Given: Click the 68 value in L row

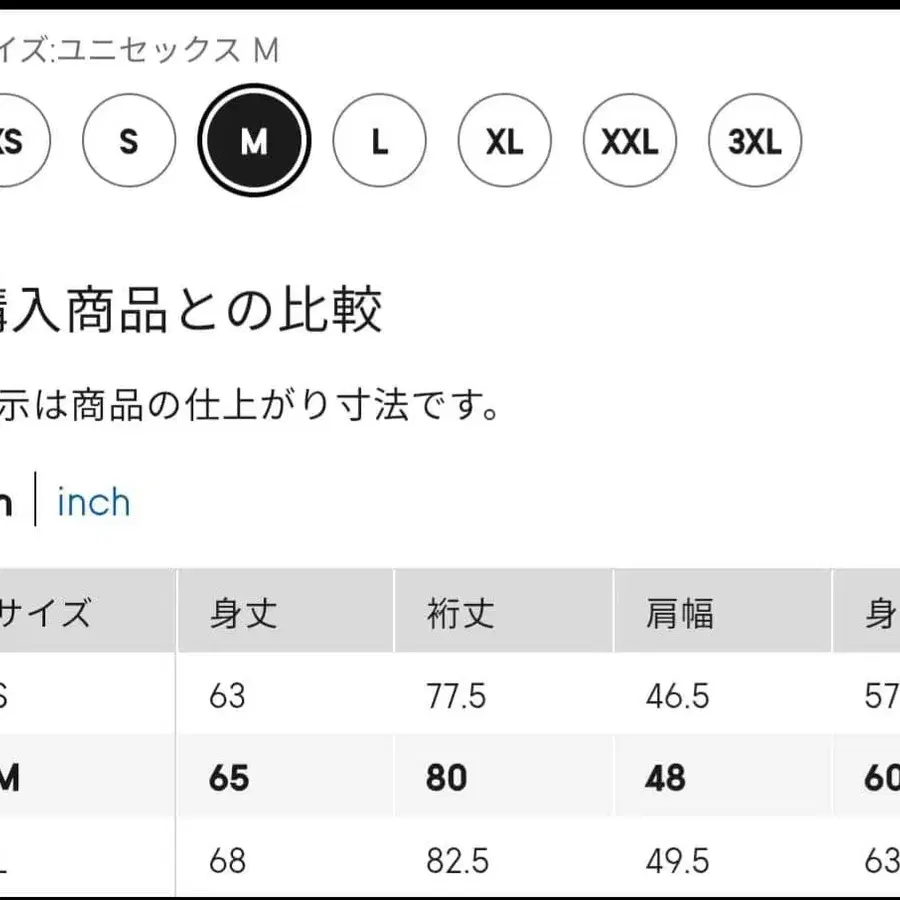Looking at the screenshot, I should [228, 860].
